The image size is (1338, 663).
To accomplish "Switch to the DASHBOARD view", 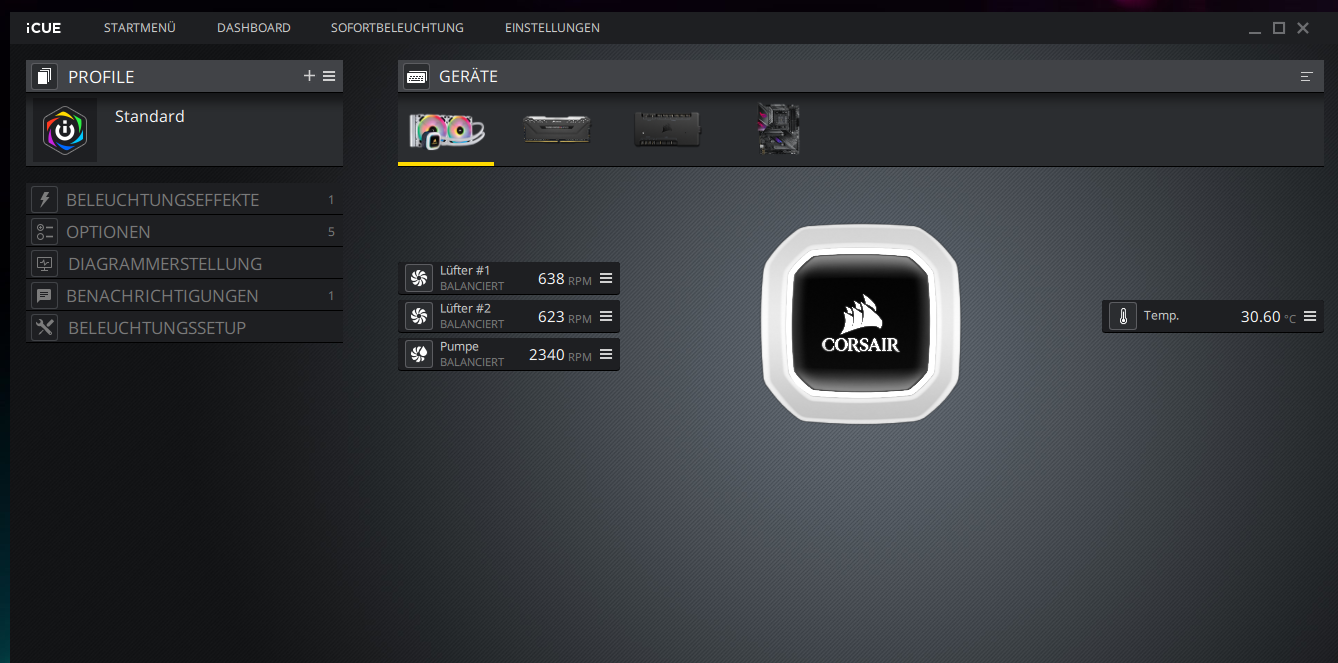I will pyautogui.click(x=254, y=28).
